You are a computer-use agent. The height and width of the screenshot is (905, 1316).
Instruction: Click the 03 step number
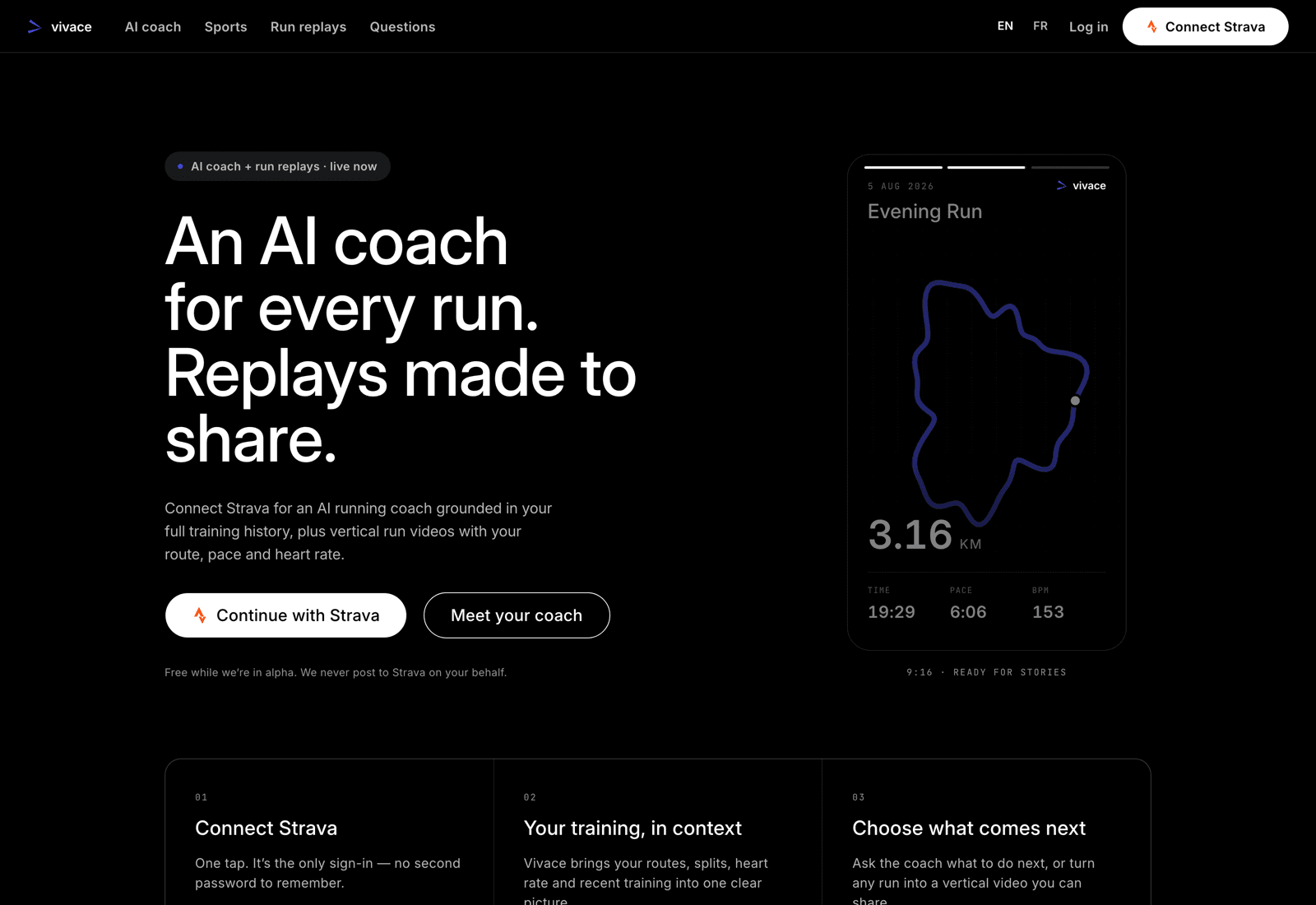point(859,797)
